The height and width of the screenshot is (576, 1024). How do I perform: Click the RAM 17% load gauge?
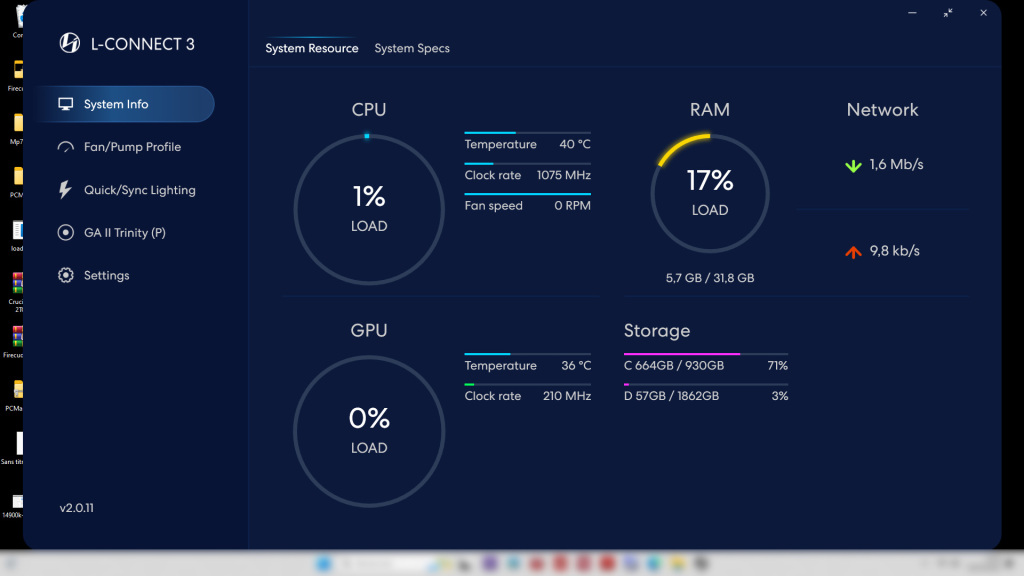tap(709, 193)
